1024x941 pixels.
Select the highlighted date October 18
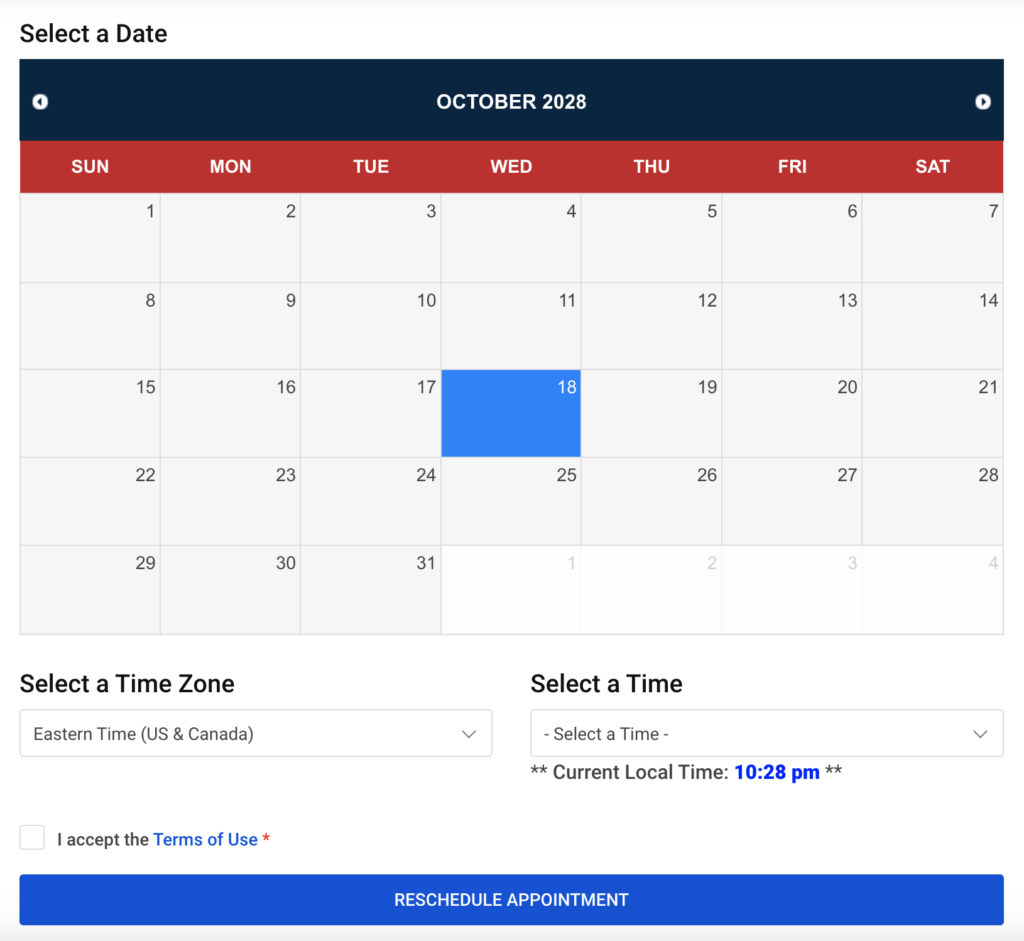click(x=511, y=414)
